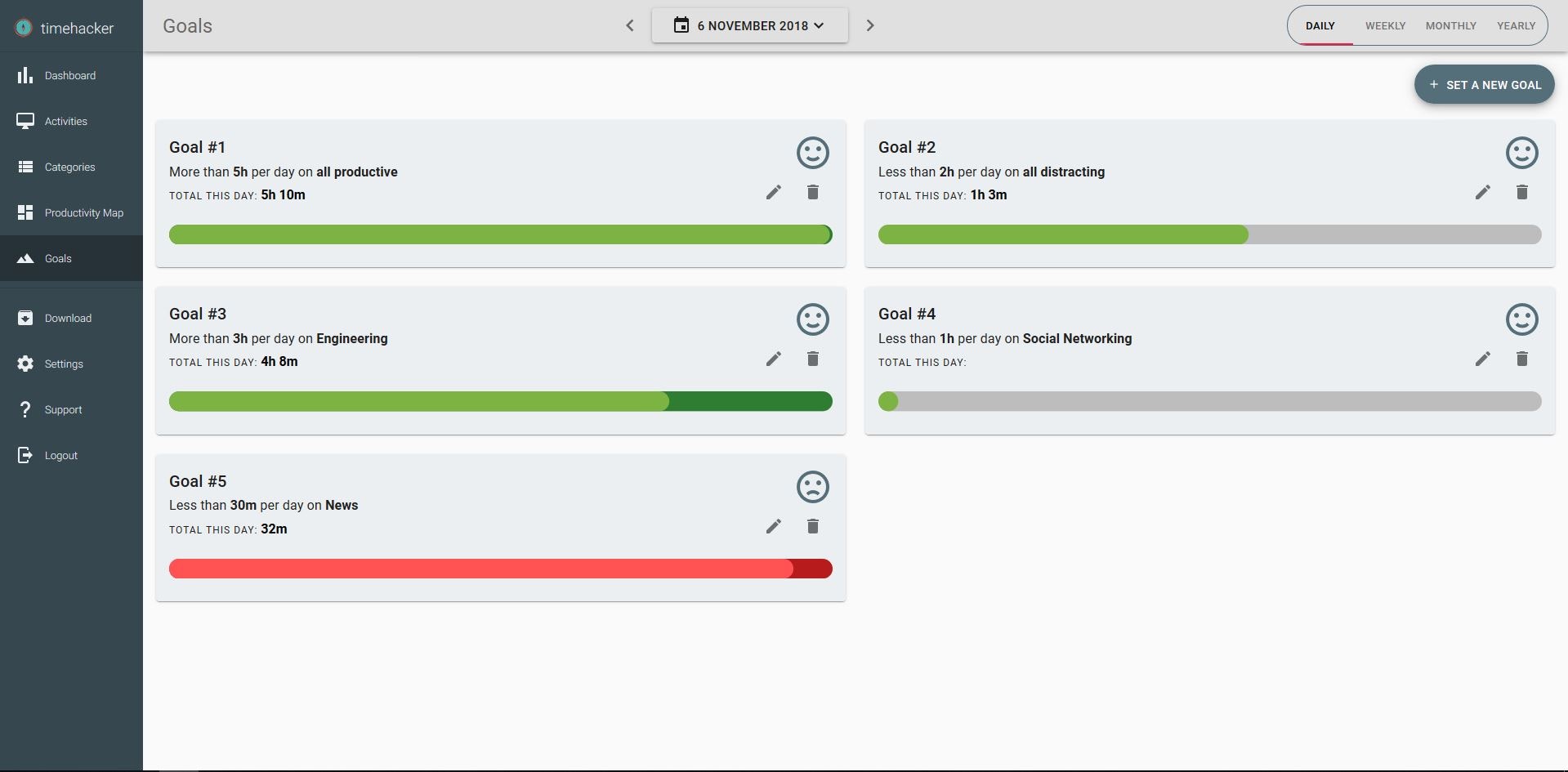This screenshot has width=1568, height=772.
Task: Open Settings from the sidebar
Action: [71, 364]
